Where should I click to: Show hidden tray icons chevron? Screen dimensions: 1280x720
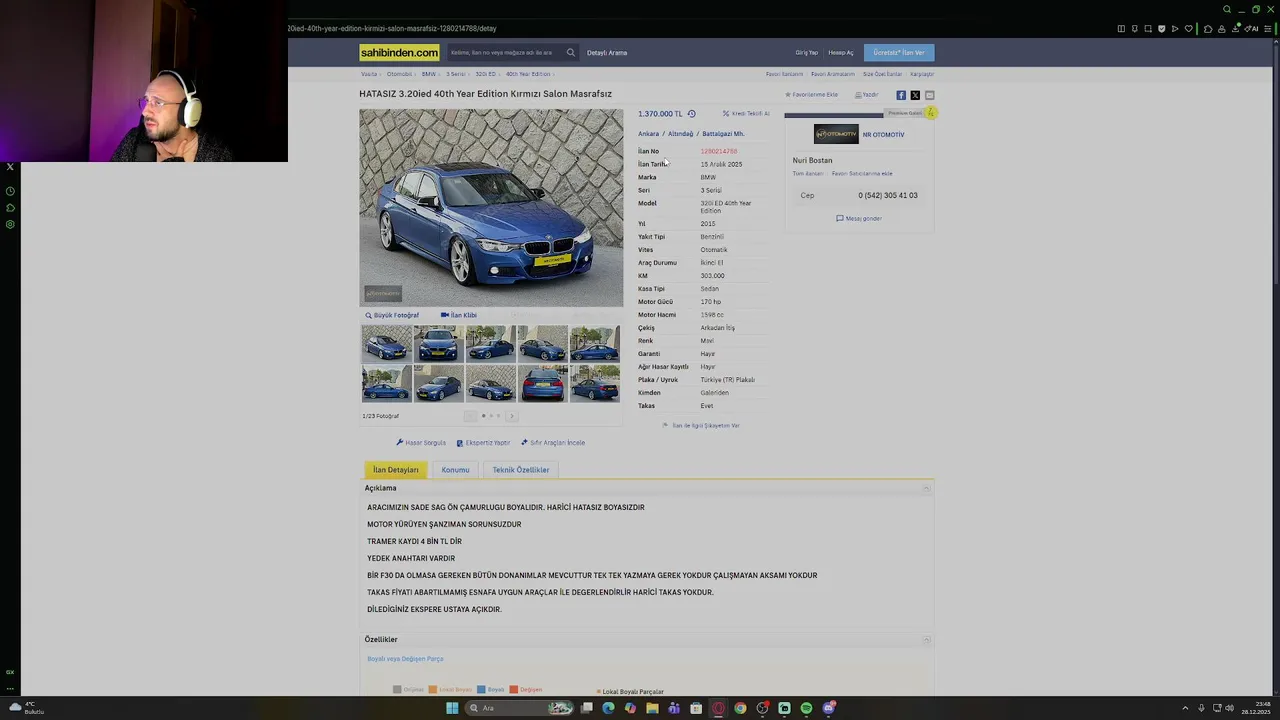1185,708
